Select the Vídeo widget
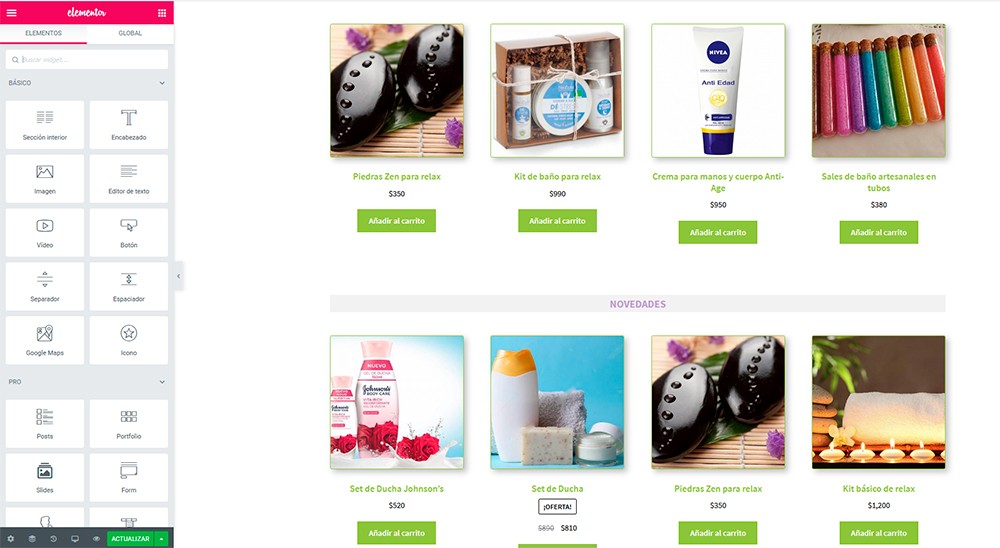Image resolution: width=1000 pixels, height=548 pixels. point(45,232)
